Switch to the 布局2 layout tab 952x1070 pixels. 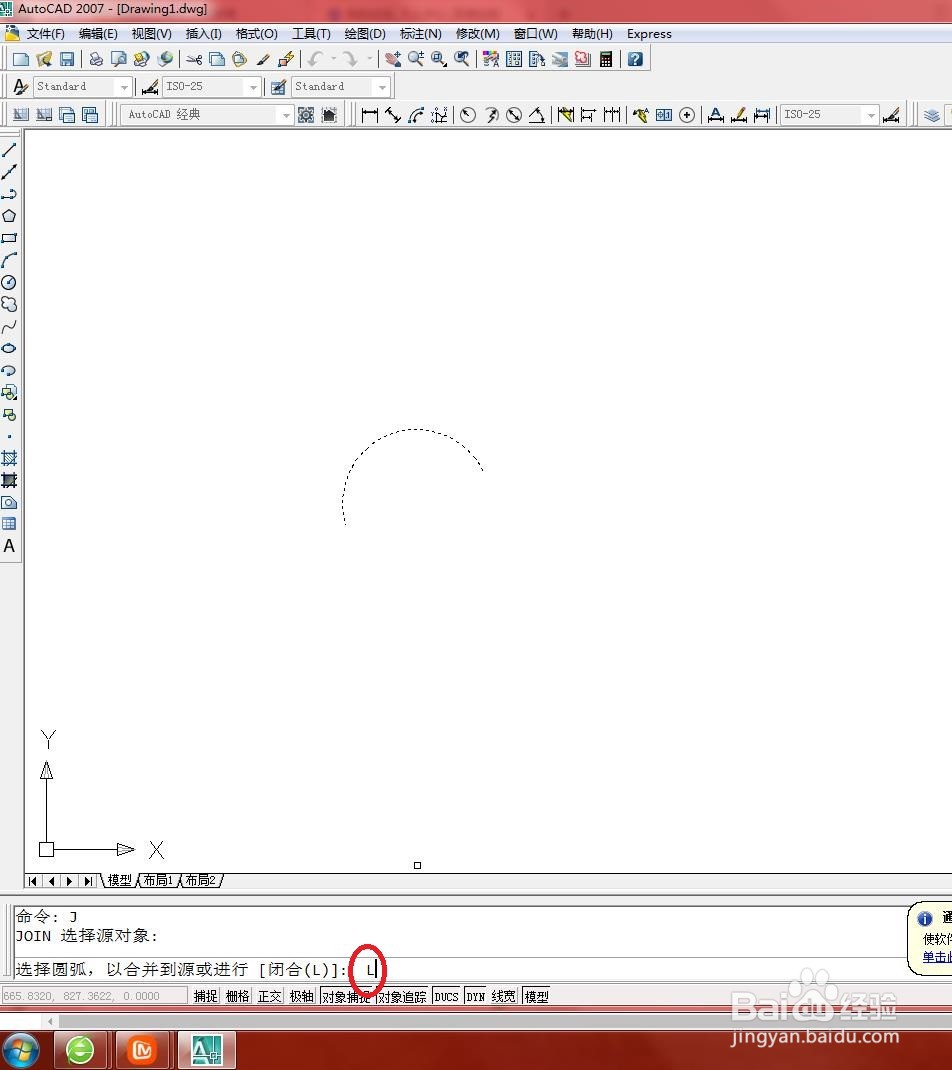(200, 880)
